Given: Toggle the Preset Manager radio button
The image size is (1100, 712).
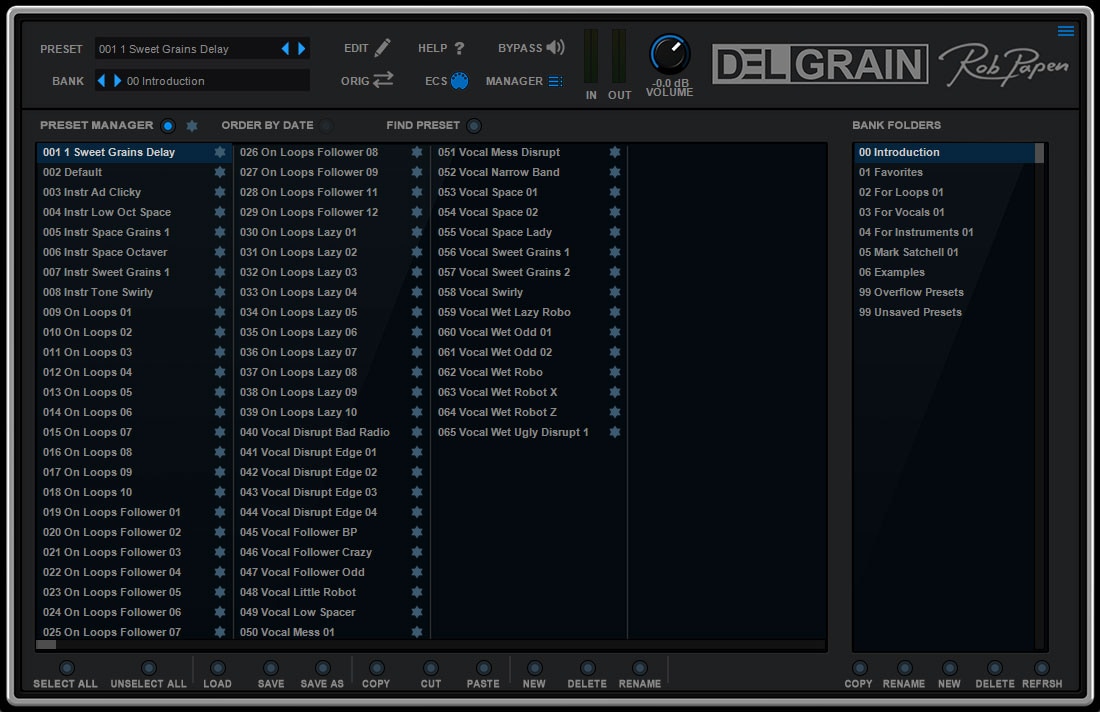Looking at the screenshot, I should 167,126.
